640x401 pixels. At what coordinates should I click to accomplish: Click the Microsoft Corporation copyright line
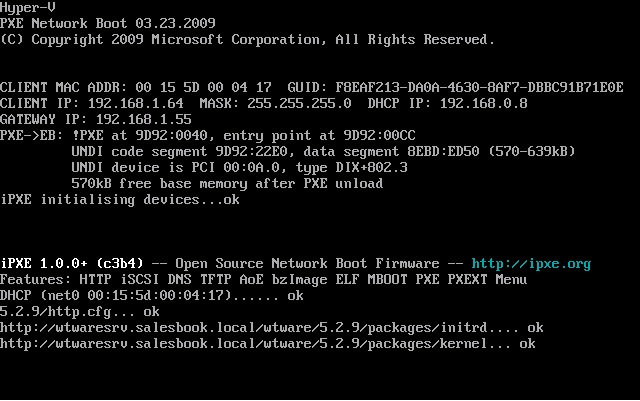tap(247, 40)
